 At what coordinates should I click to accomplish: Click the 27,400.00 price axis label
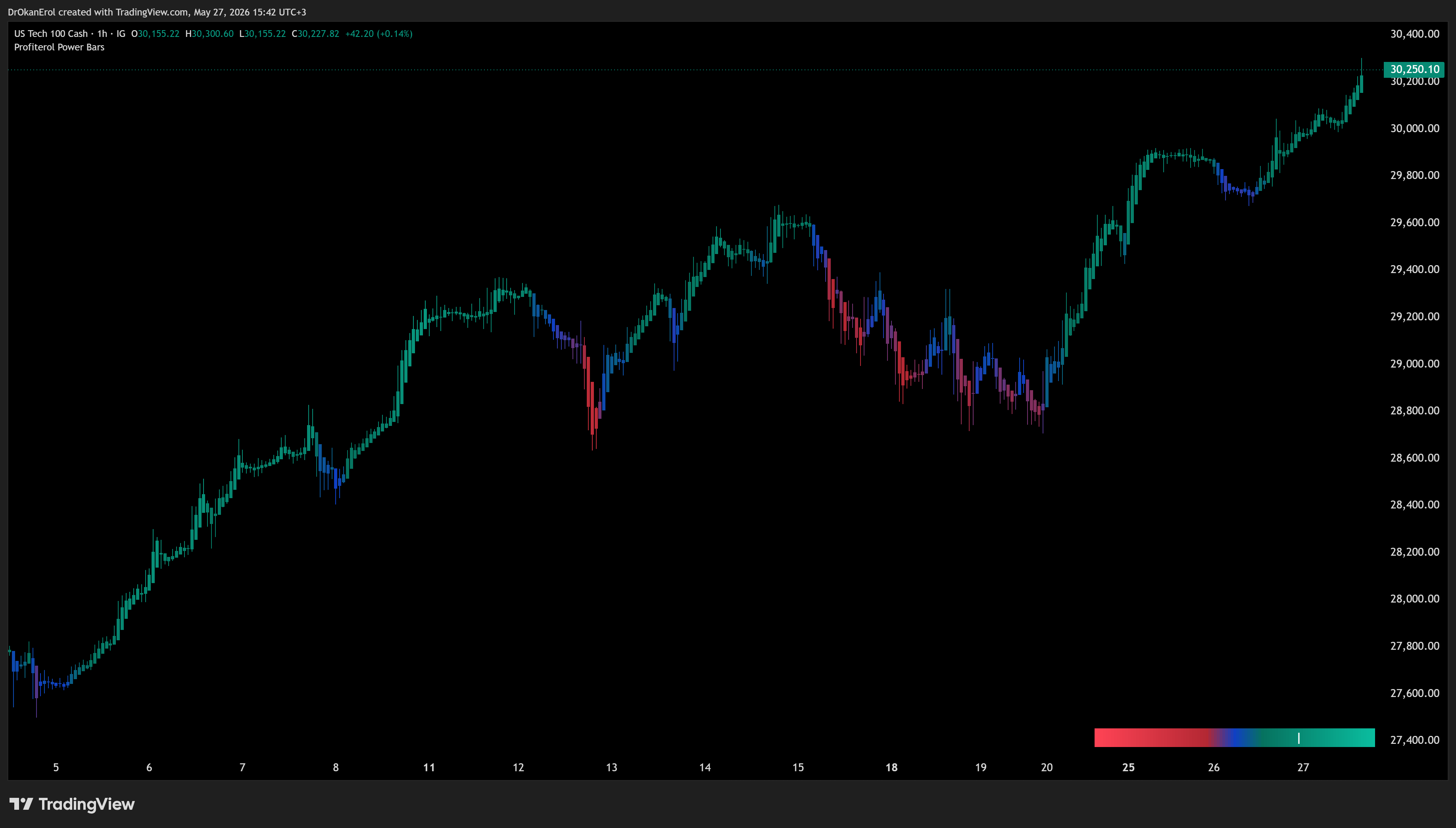click(x=1414, y=740)
